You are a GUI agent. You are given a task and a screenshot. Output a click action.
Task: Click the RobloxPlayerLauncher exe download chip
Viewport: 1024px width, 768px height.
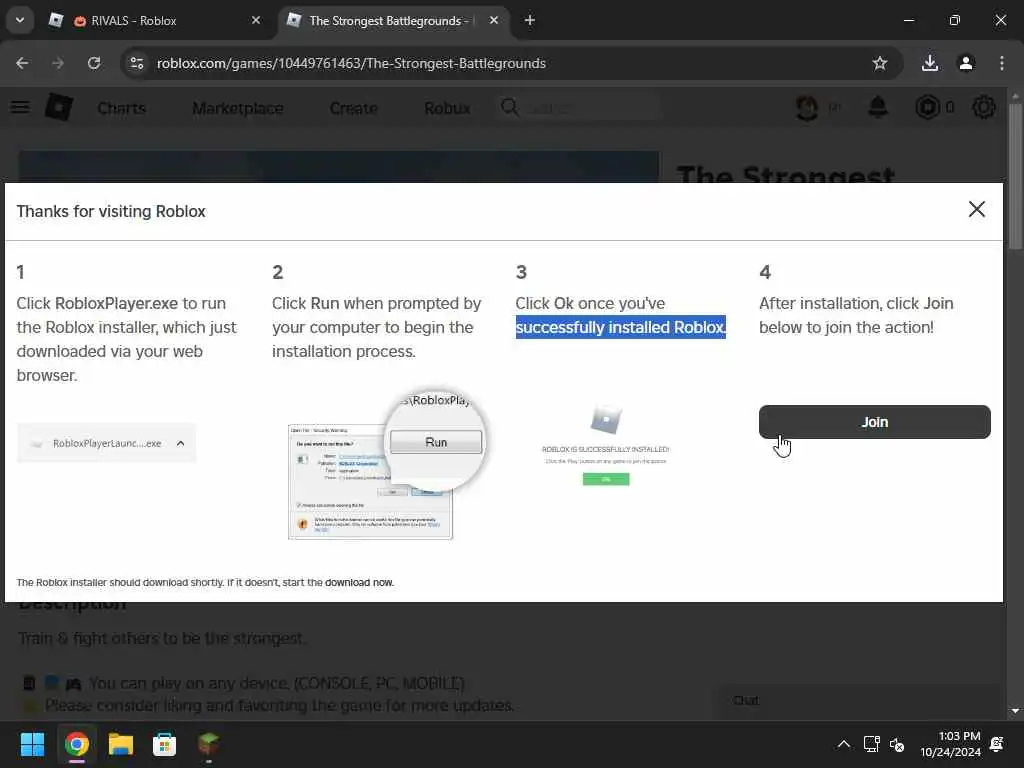pos(106,443)
